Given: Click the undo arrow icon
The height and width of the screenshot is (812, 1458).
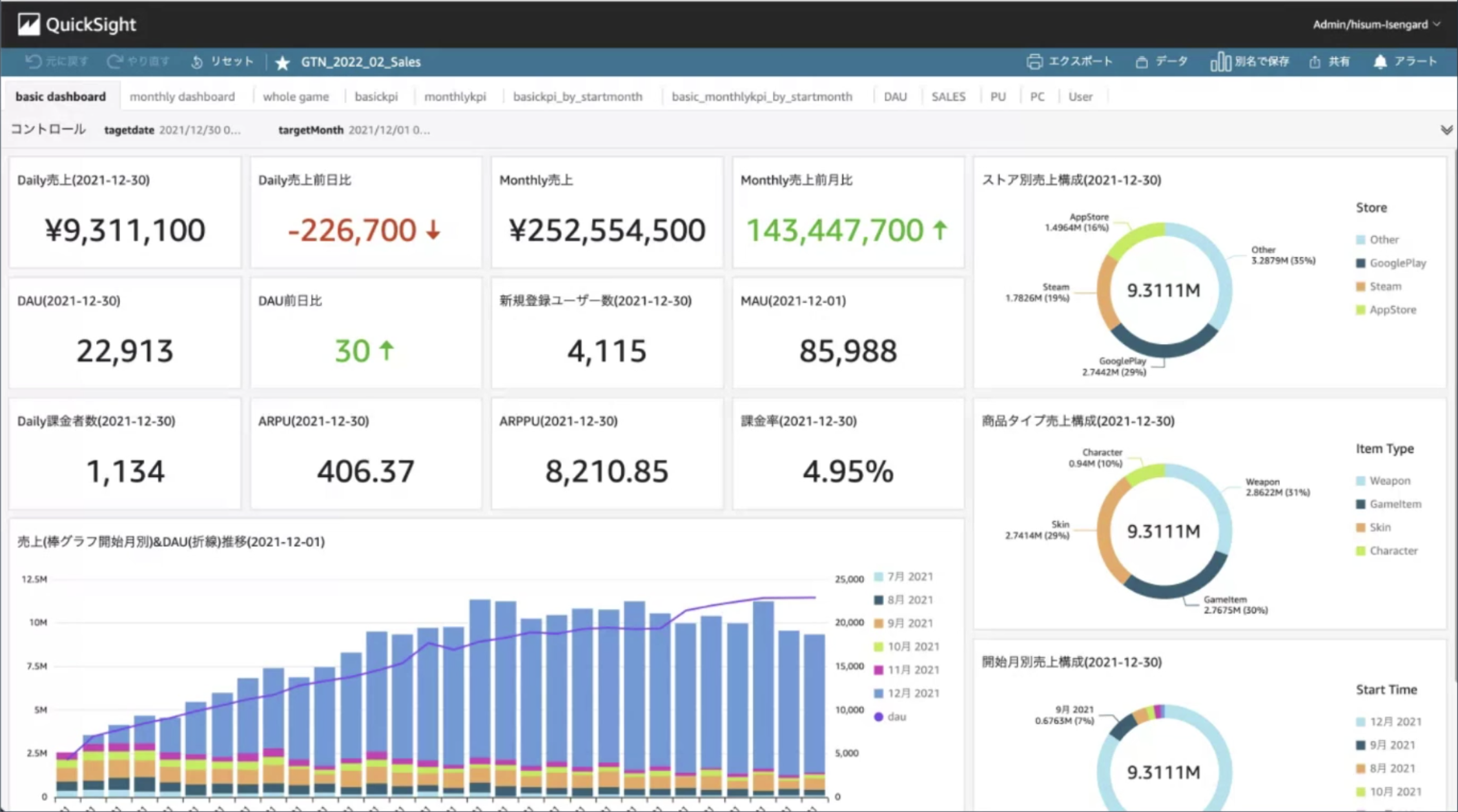Looking at the screenshot, I should [x=33, y=61].
